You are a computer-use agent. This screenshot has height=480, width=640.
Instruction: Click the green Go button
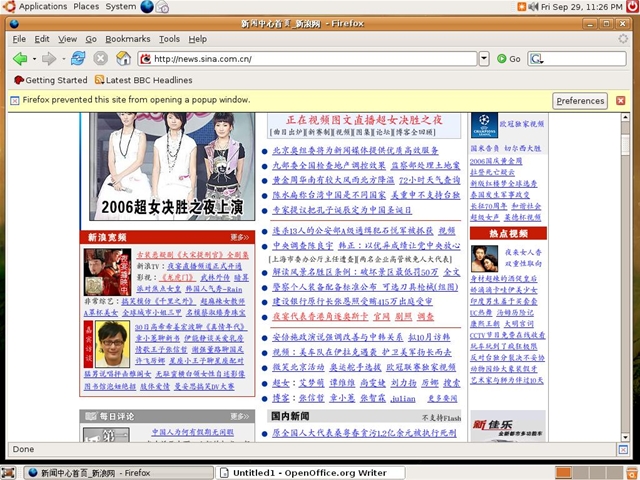point(509,59)
